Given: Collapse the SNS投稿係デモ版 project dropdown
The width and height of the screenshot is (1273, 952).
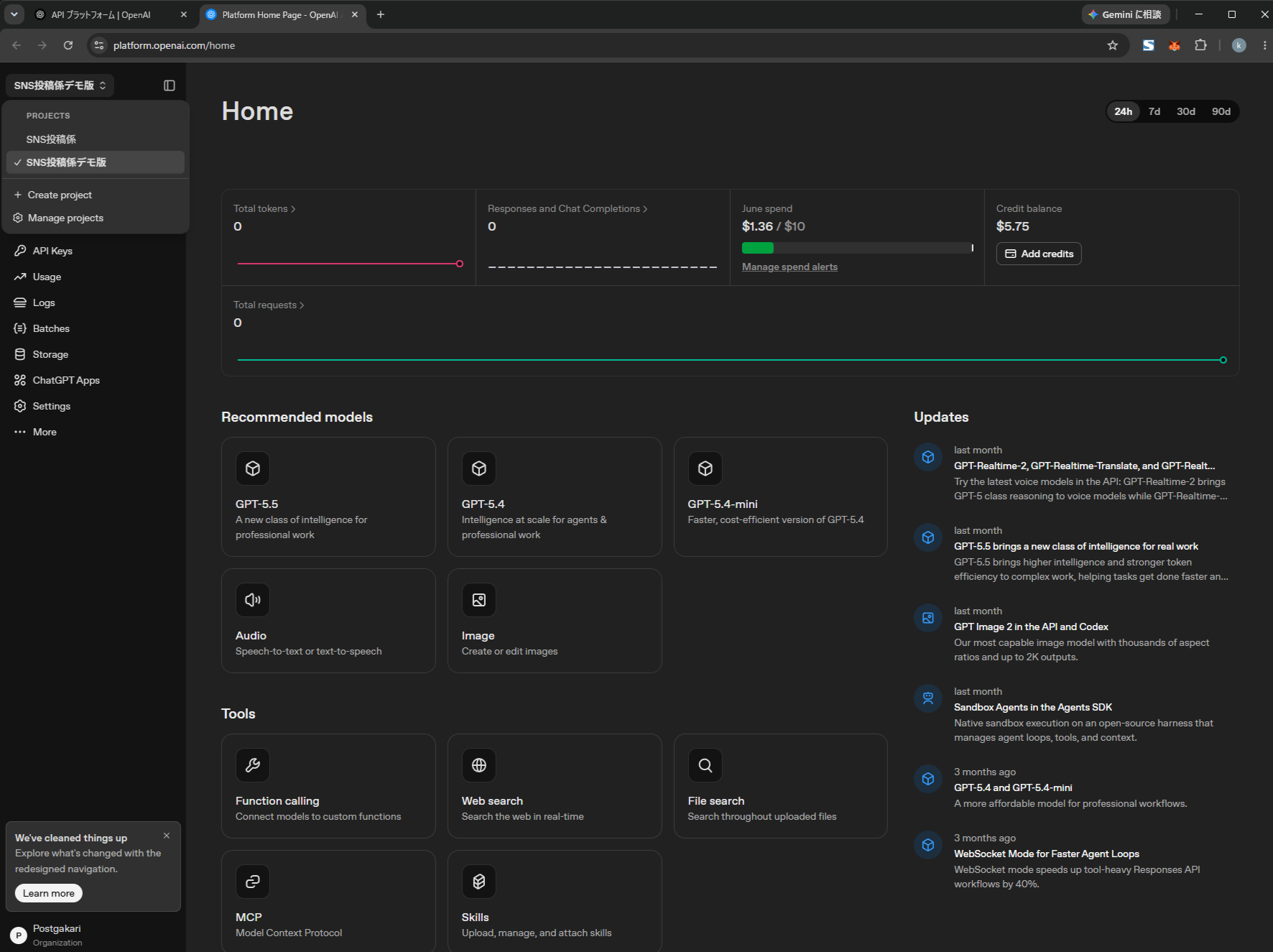Looking at the screenshot, I should 60,86.
